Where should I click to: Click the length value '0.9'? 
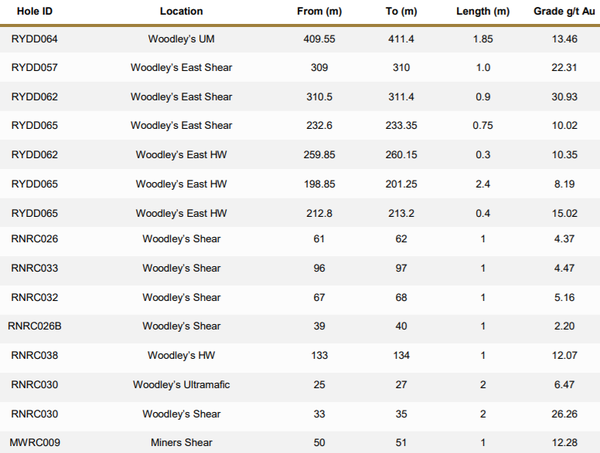coord(483,97)
